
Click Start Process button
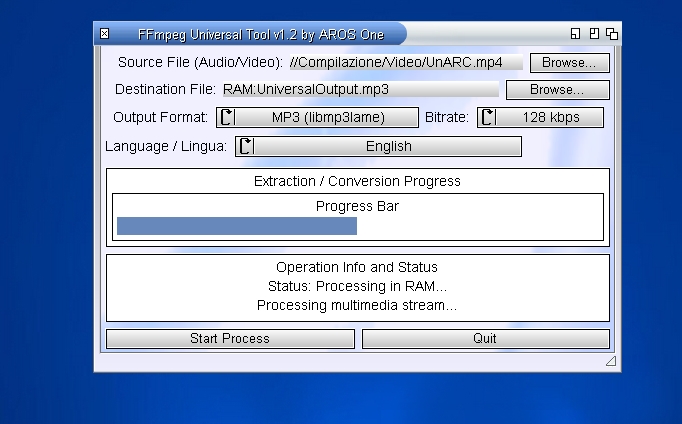coord(231,339)
